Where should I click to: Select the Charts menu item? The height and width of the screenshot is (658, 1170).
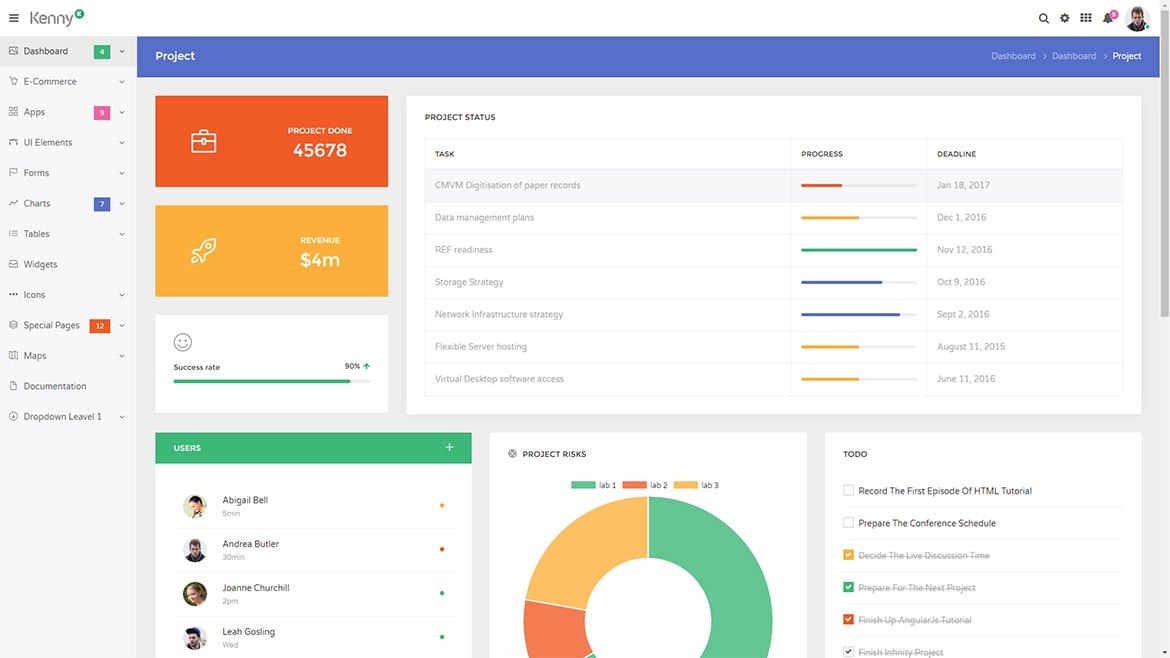[x=68, y=203]
